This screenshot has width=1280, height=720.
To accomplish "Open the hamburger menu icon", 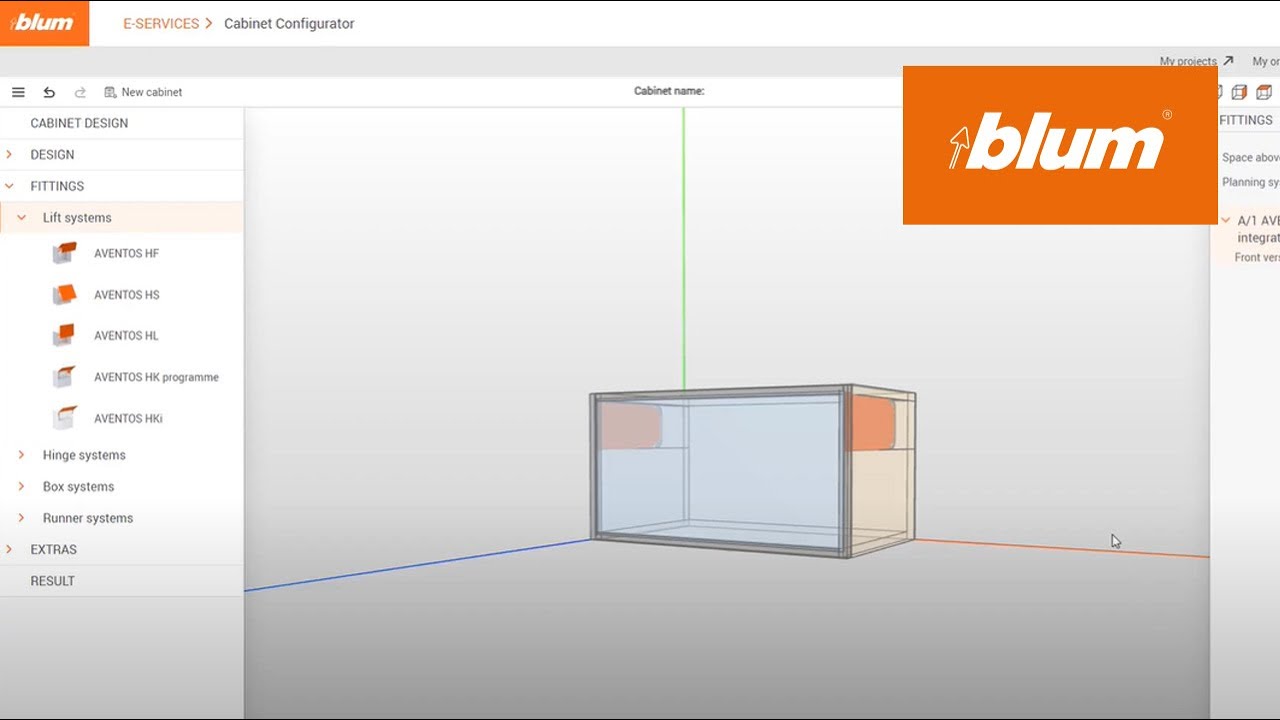I will 18,92.
